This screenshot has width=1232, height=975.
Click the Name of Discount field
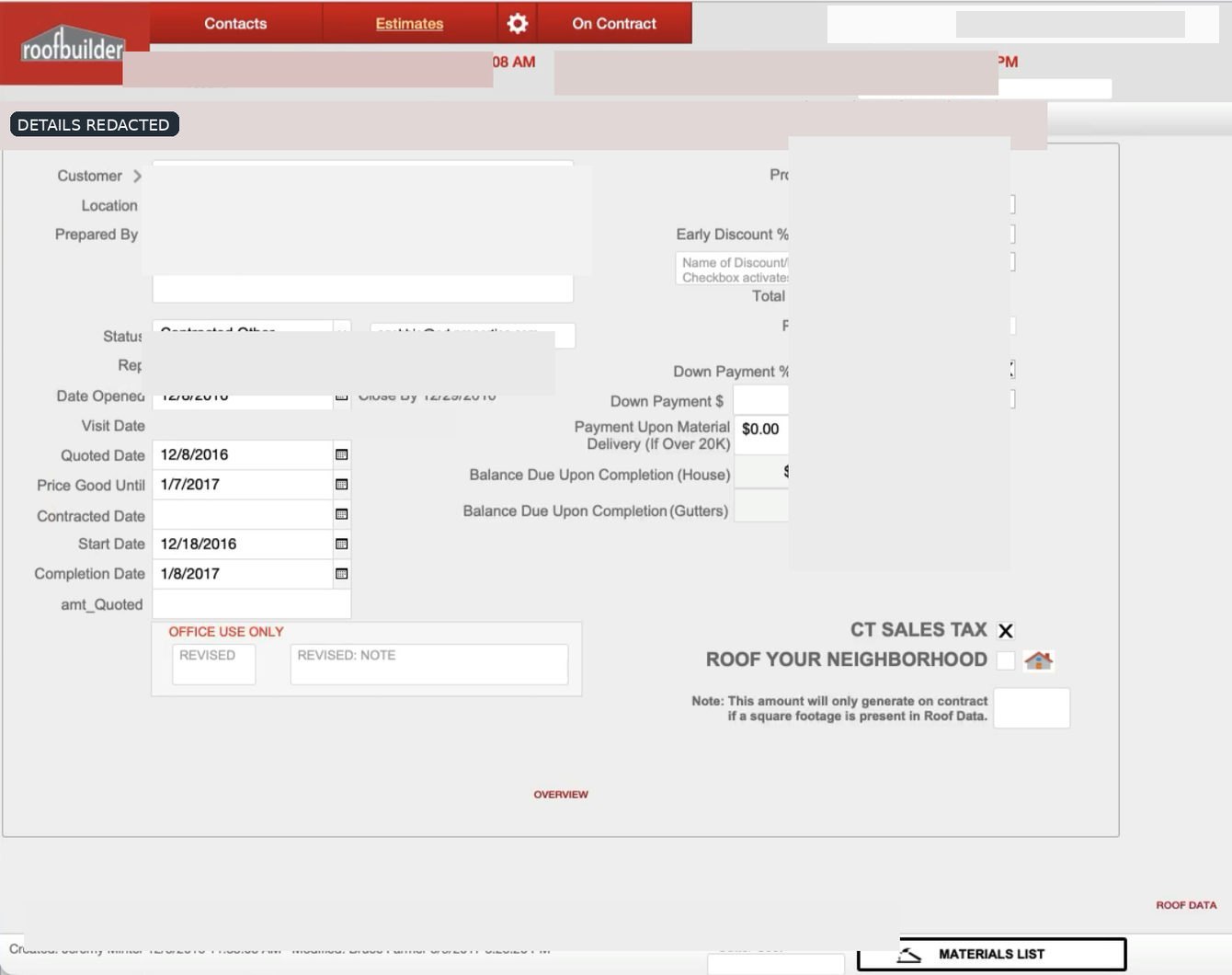[733, 270]
